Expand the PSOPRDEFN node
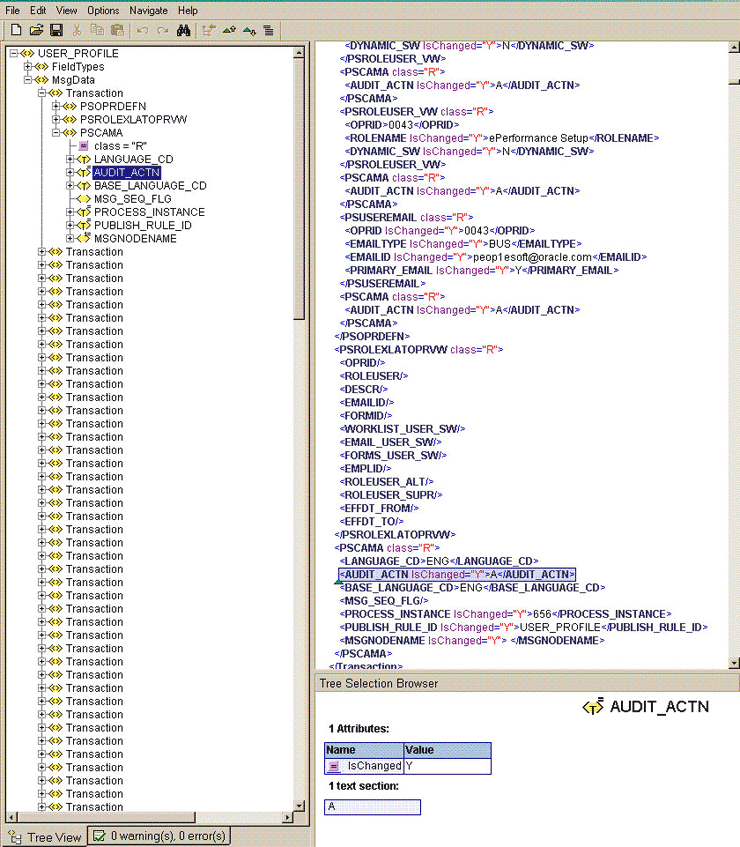Screen dimensions: 740x847 [x=56, y=106]
